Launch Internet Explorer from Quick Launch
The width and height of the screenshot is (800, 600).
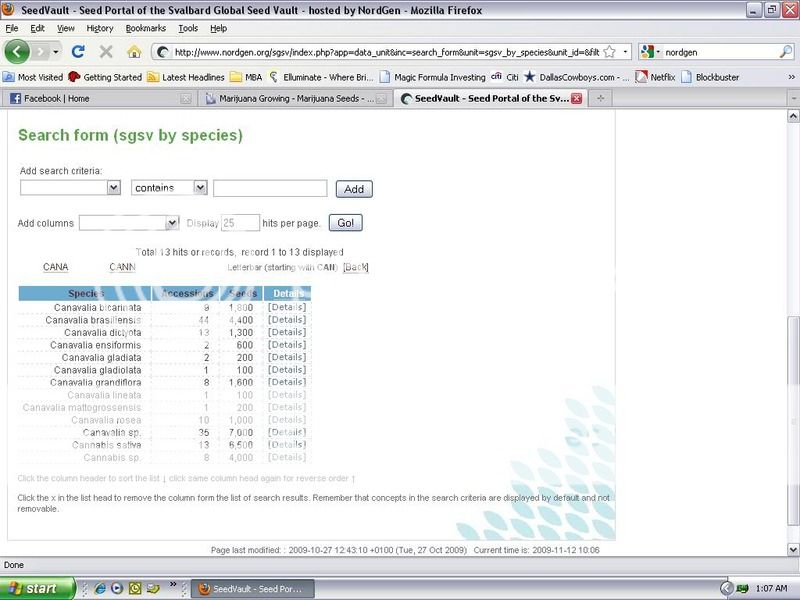[100, 588]
